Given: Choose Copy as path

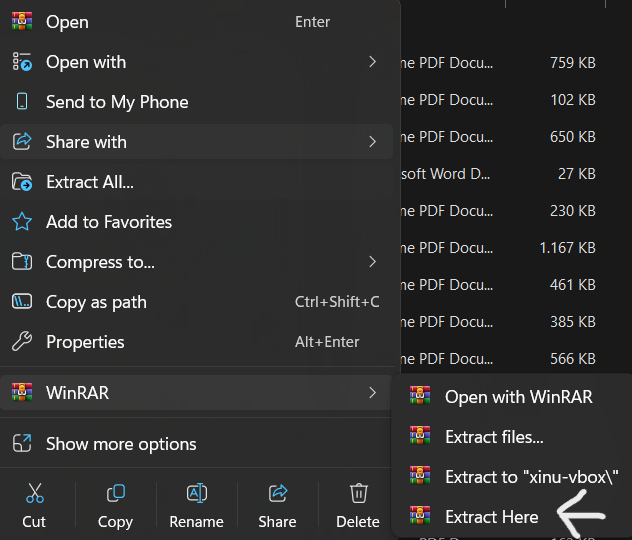Looking at the screenshot, I should tap(196, 302).
